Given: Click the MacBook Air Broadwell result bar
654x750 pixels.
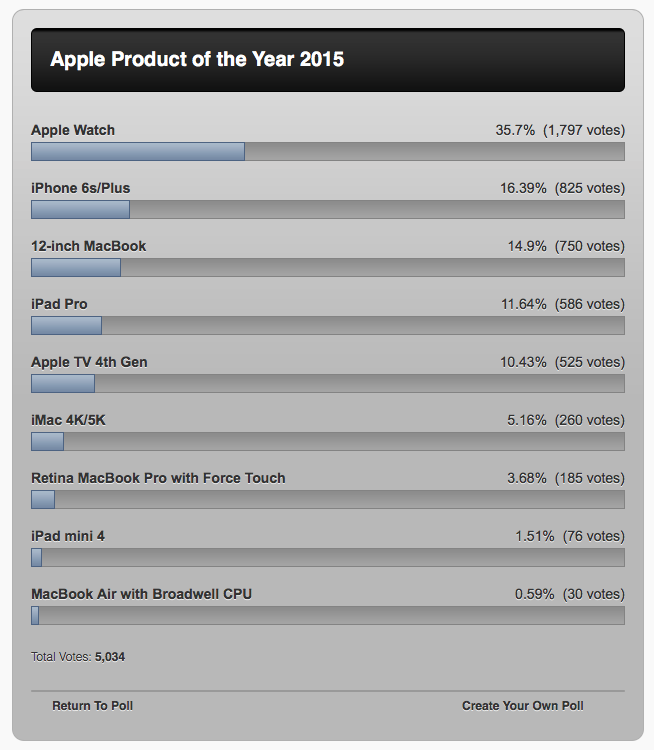Looking at the screenshot, I should pos(328,615).
